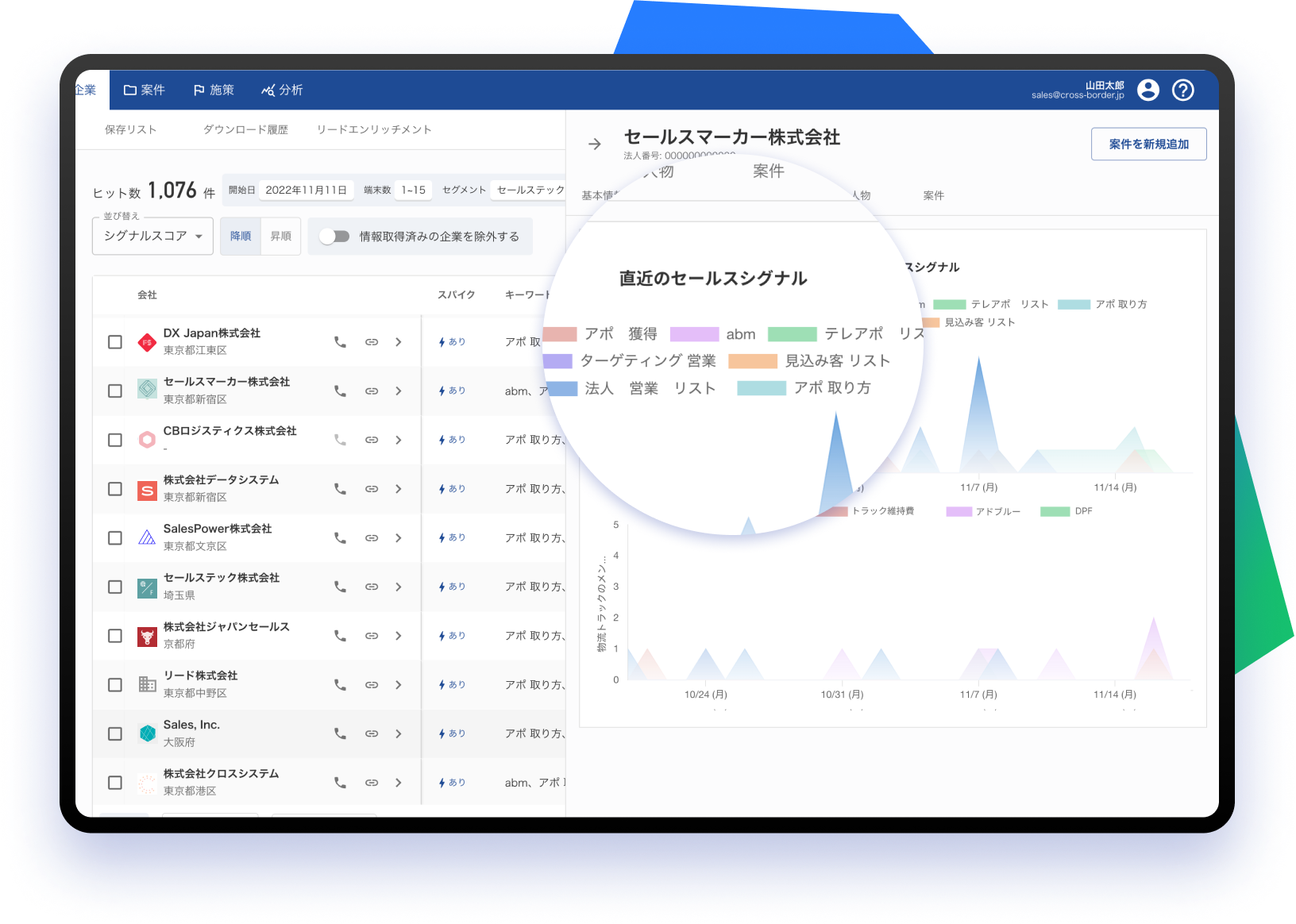Click link icon for セールスマーカー株式会社 row

coord(372,391)
